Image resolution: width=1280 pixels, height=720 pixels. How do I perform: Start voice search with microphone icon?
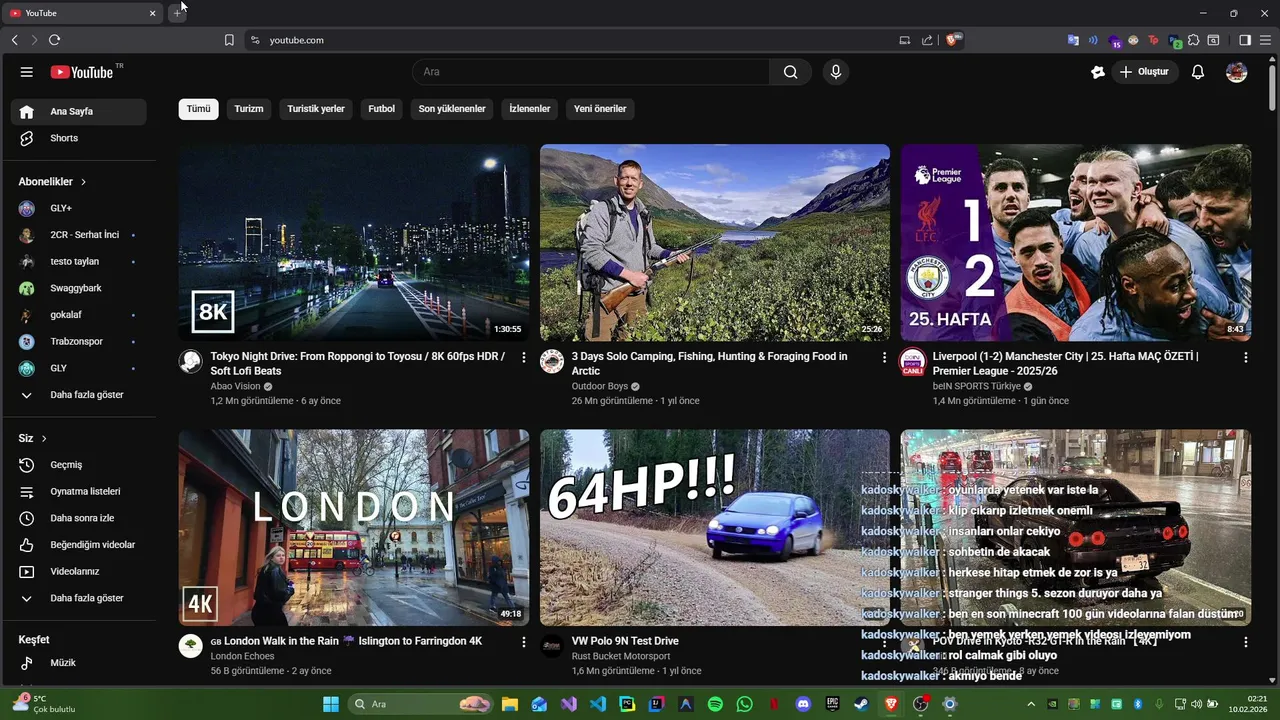pyautogui.click(x=835, y=72)
